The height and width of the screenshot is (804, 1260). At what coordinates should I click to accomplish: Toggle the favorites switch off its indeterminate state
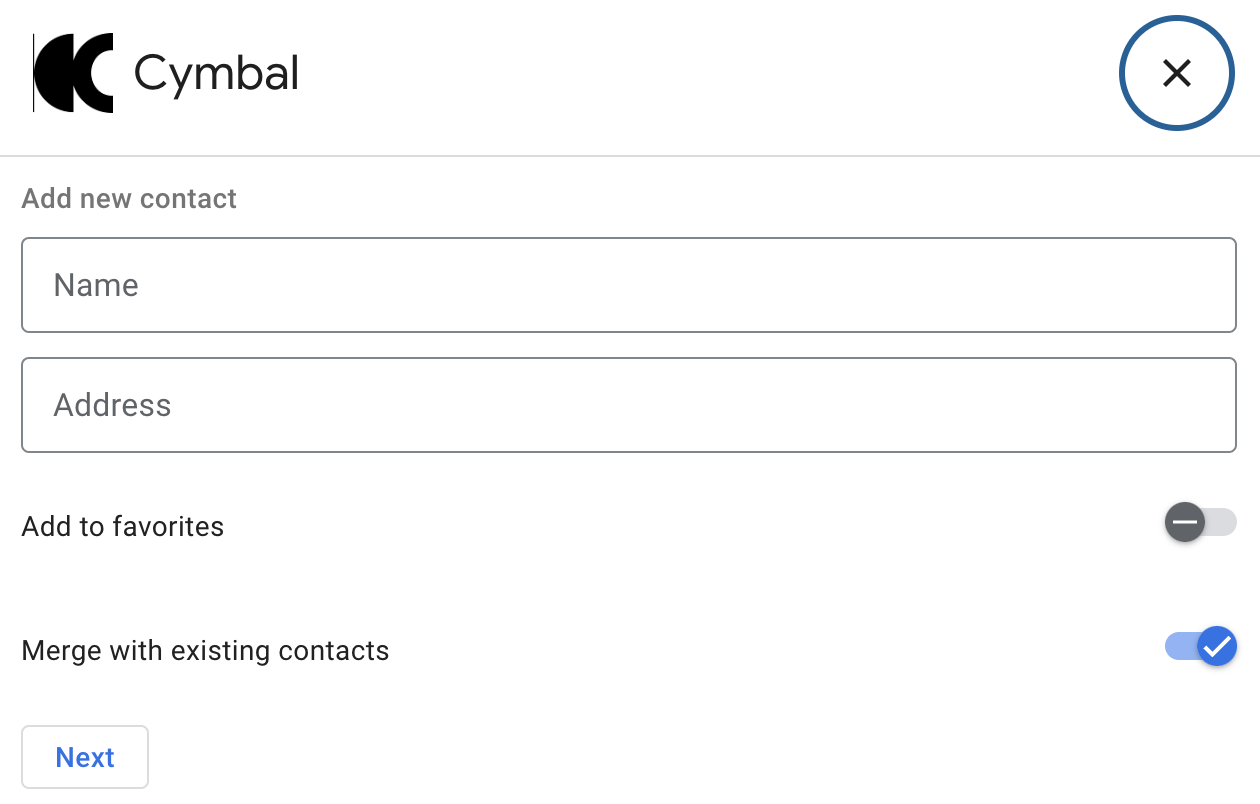point(1200,522)
